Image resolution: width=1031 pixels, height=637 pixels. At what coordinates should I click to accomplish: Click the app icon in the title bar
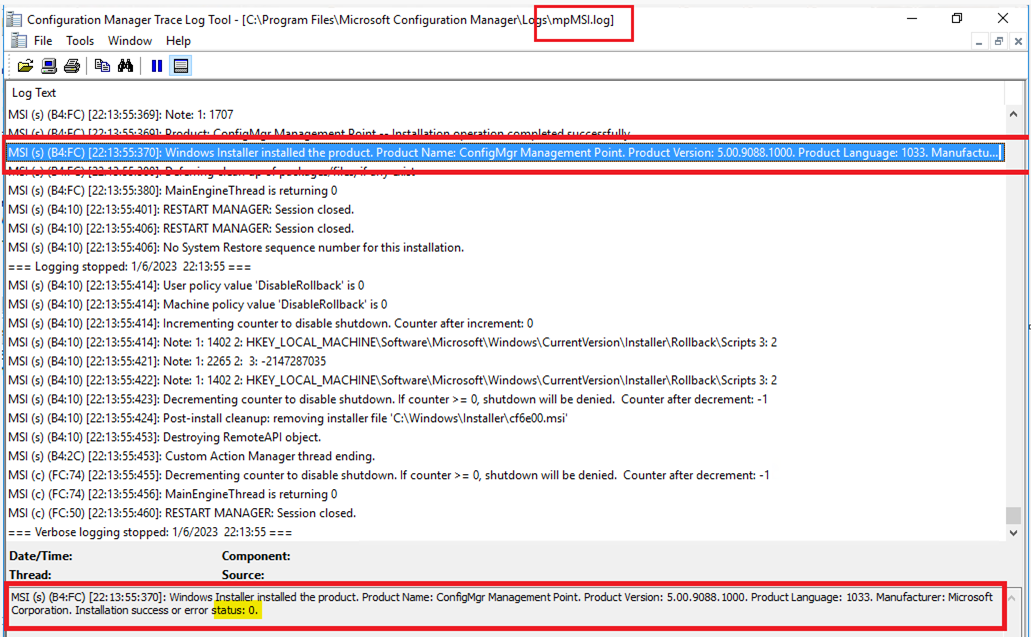[x=14, y=20]
